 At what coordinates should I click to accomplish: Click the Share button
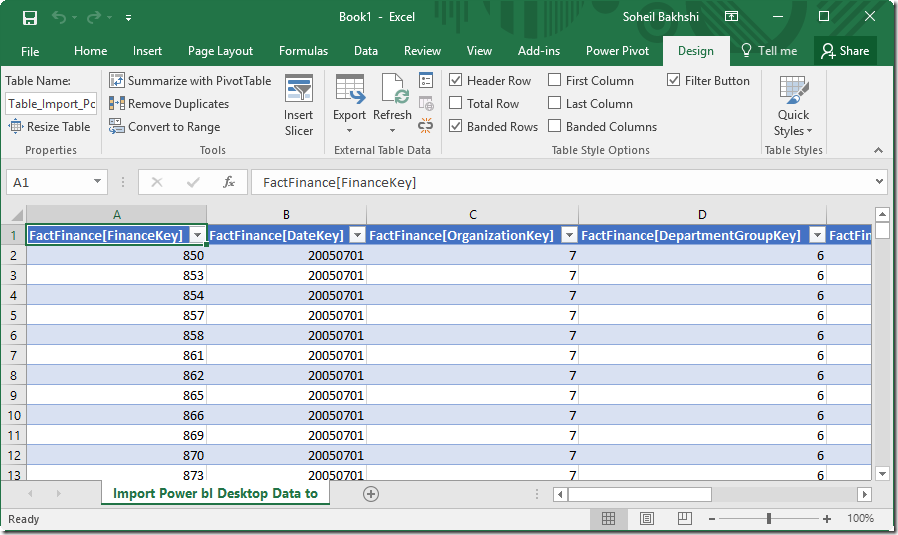pyautogui.click(x=845, y=51)
